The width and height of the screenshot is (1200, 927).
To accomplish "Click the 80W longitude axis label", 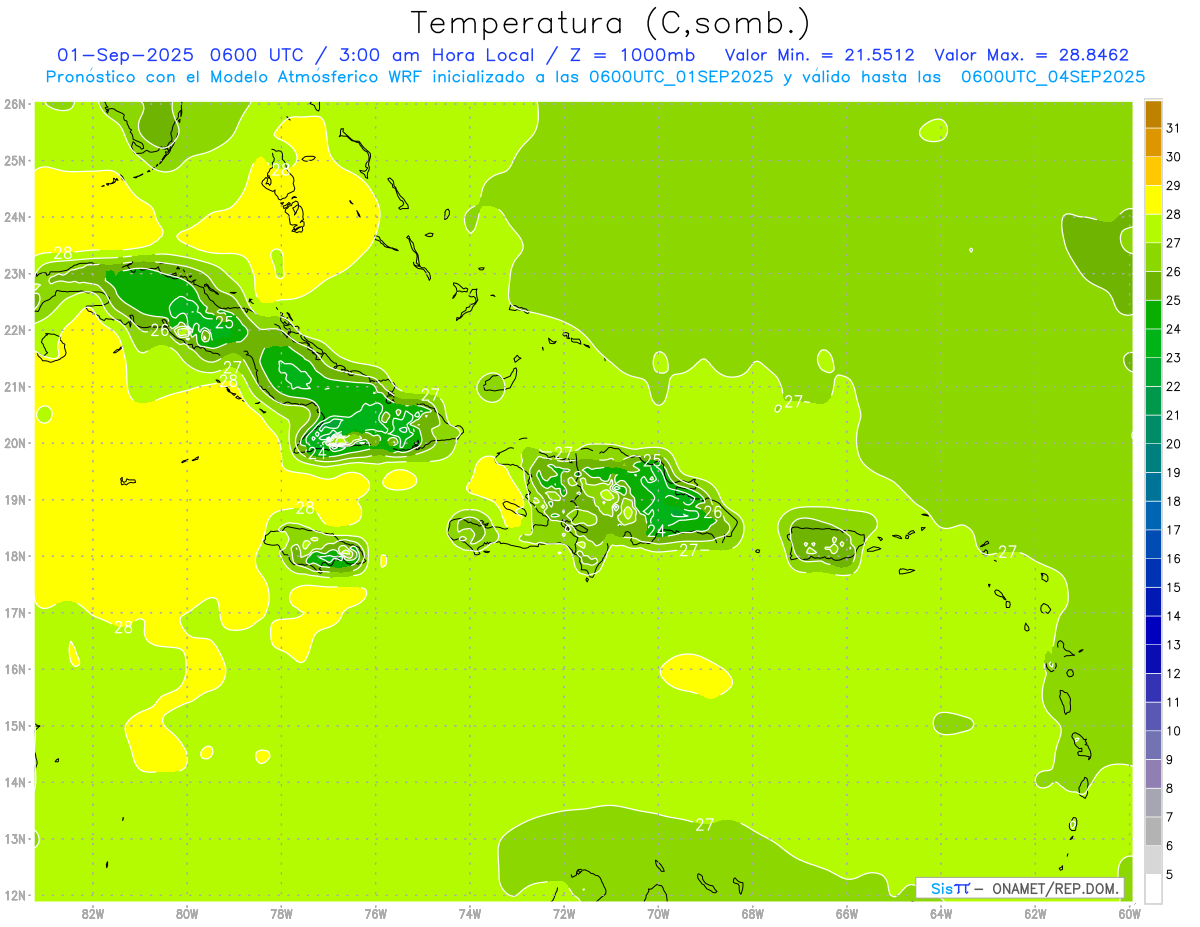I will 186,913.
